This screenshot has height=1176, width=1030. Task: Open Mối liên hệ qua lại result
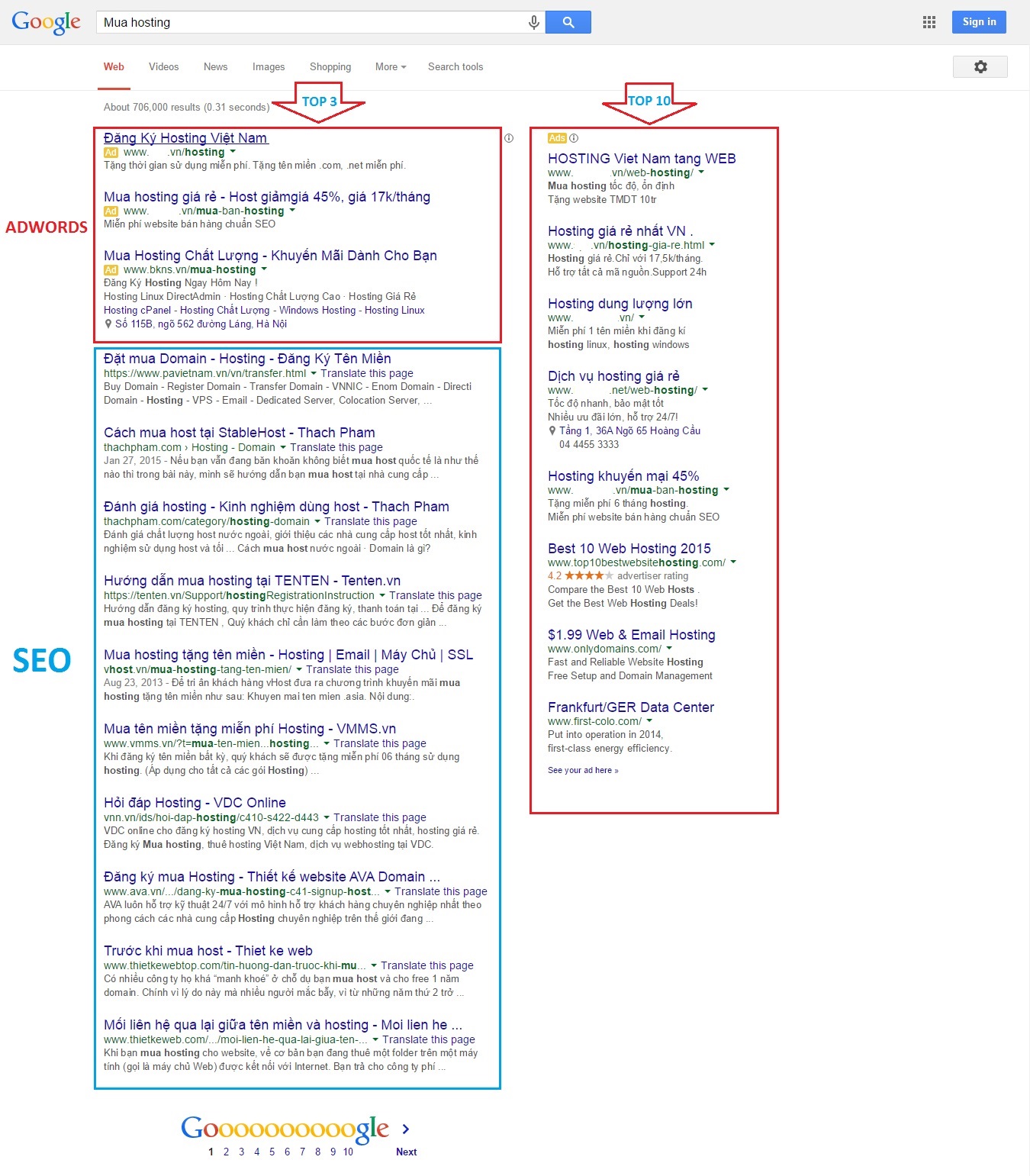[x=283, y=1025]
